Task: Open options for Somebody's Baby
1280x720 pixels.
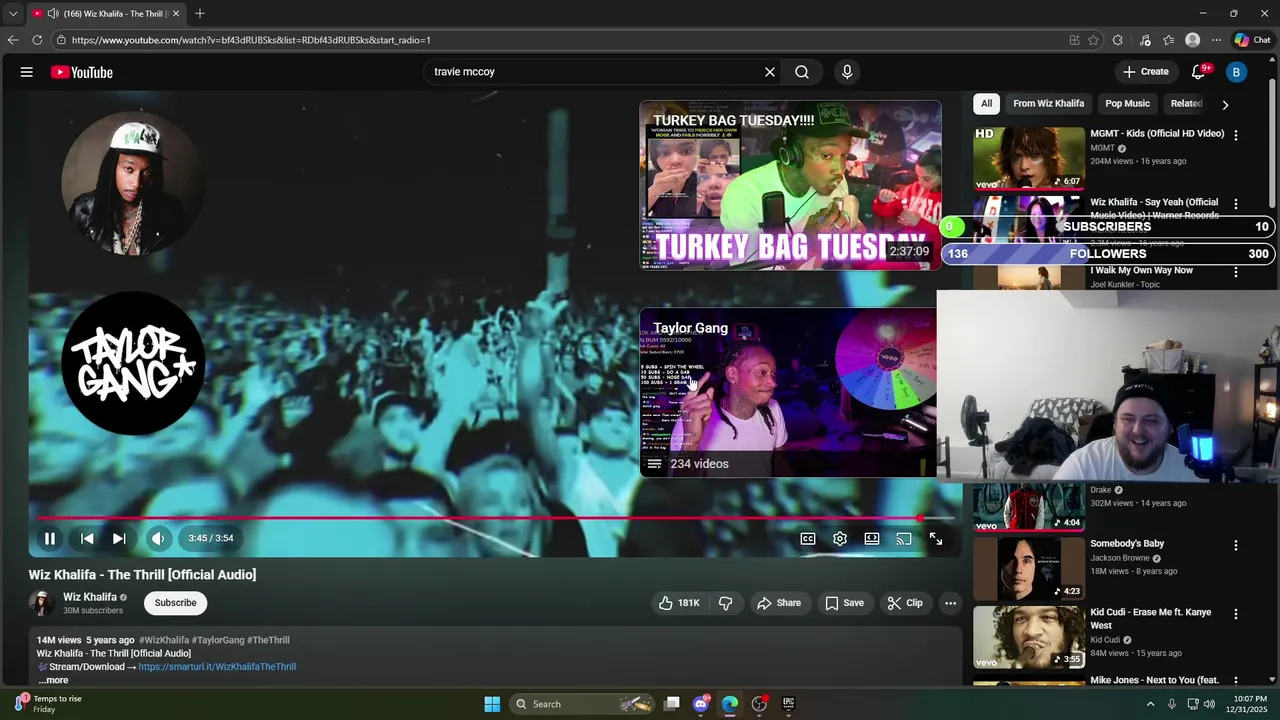Action: point(1236,545)
